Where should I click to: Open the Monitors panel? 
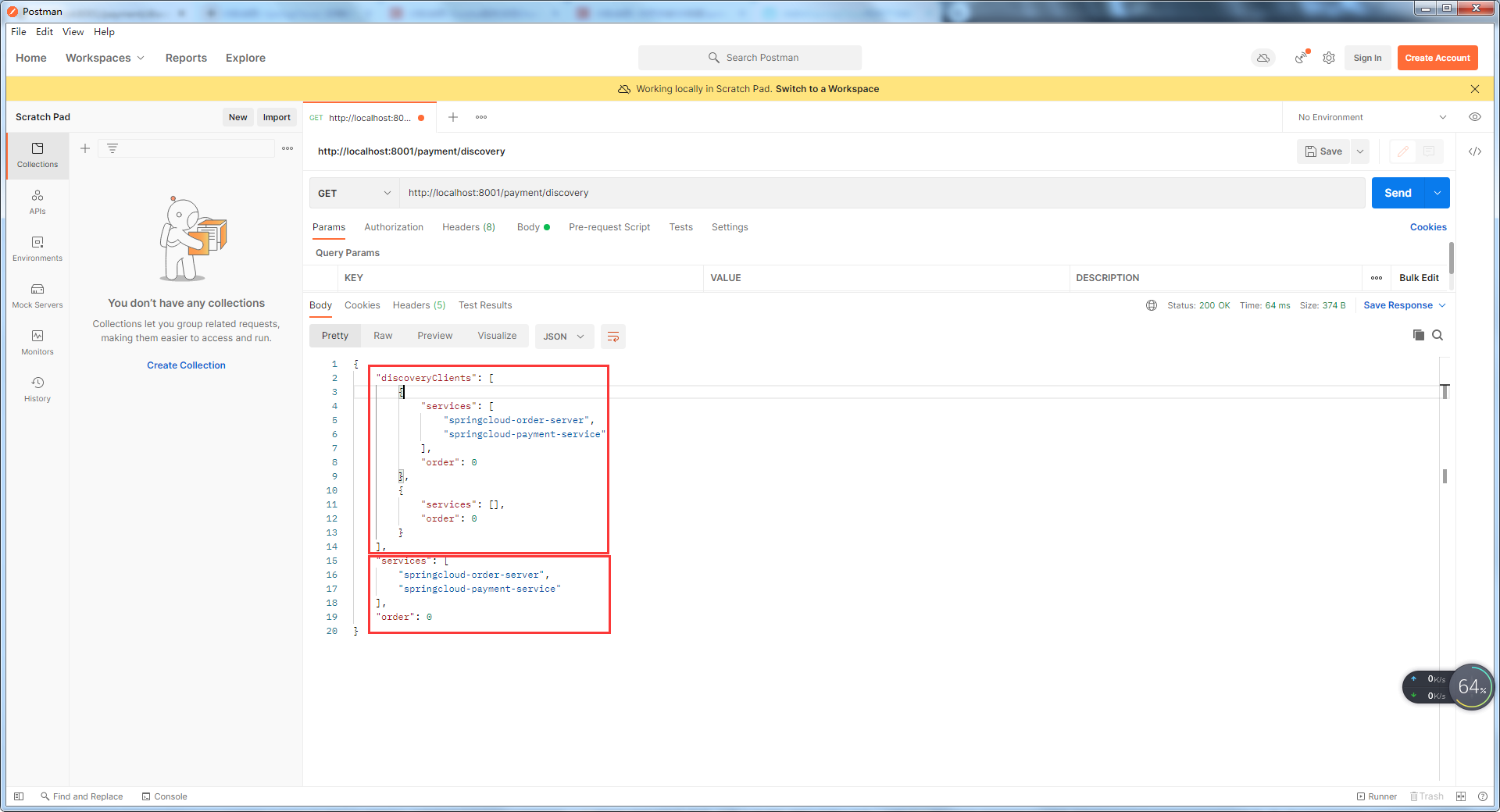pos(37,342)
